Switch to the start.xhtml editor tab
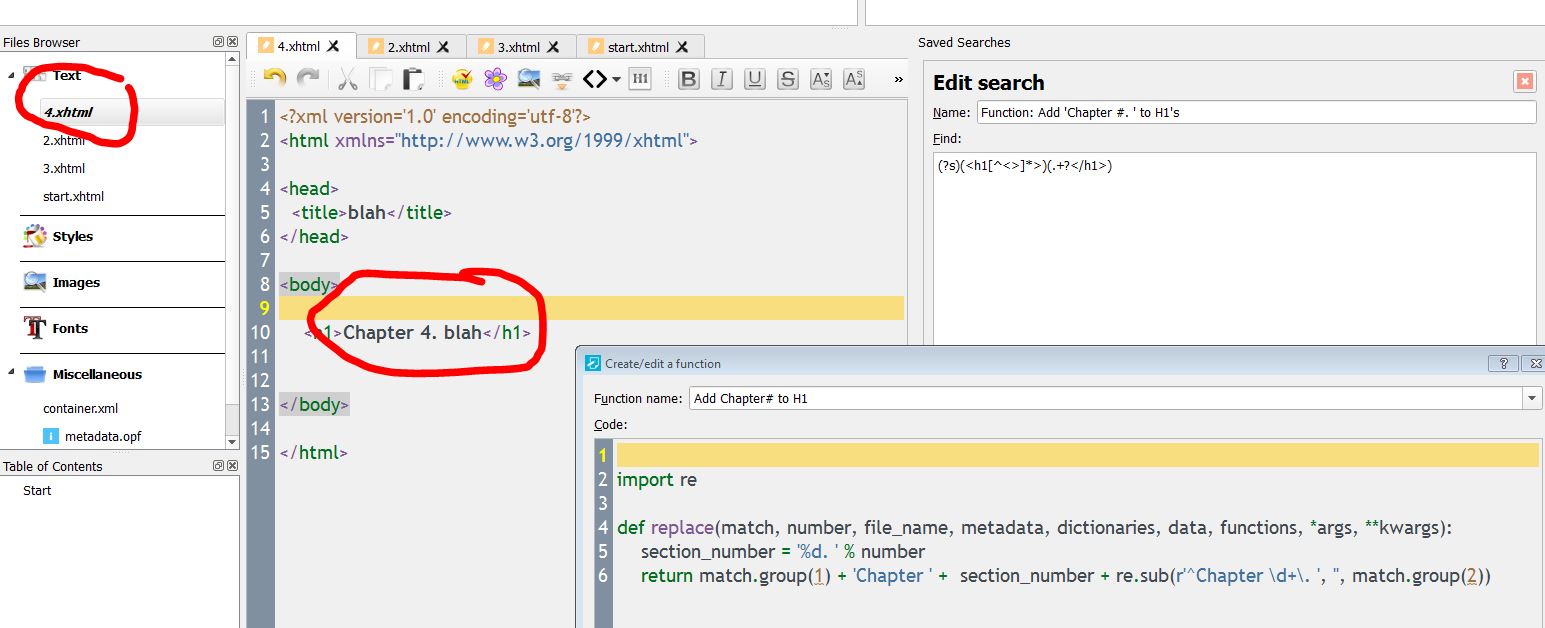The width and height of the screenshot is (1545, 628). 640,47
